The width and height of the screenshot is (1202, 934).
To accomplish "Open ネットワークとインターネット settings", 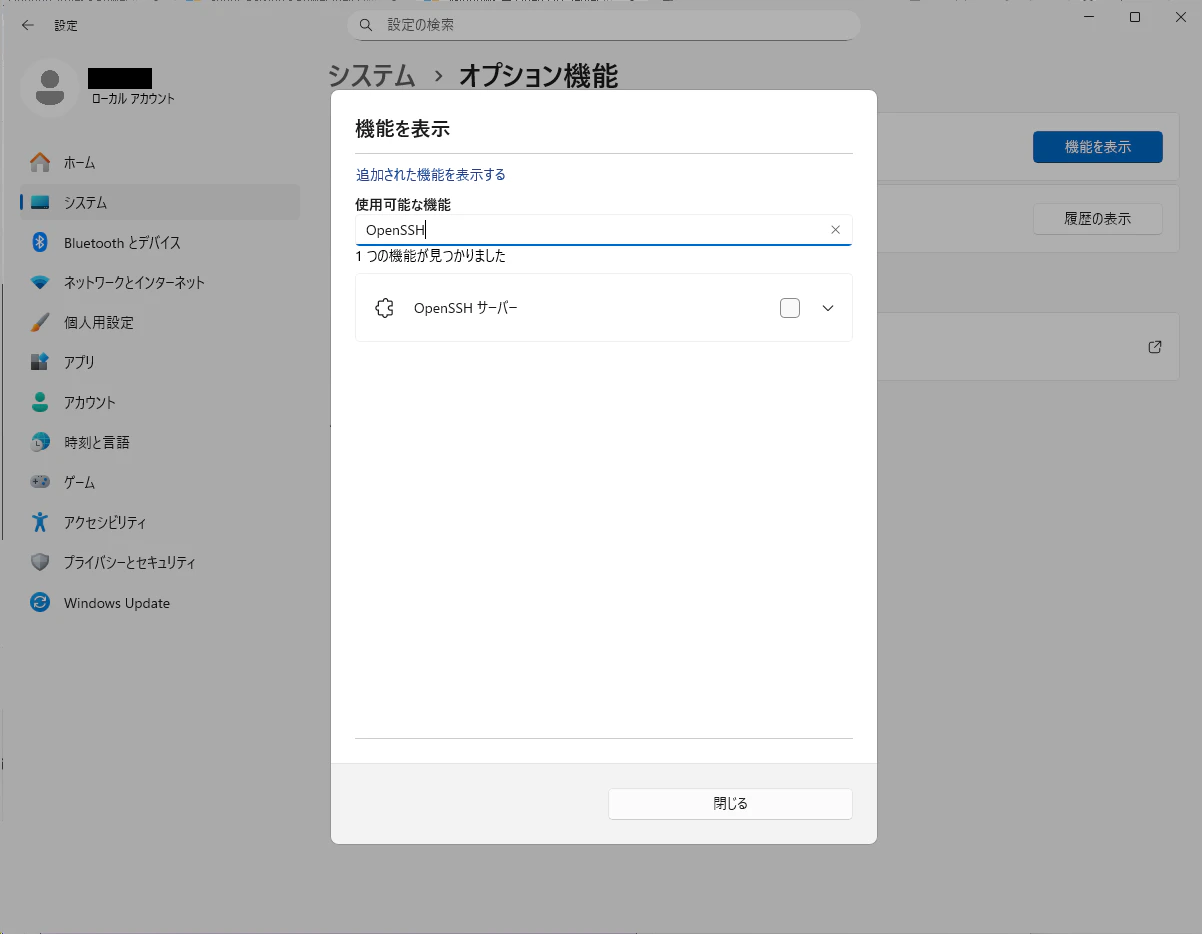I will click(160, 282).
